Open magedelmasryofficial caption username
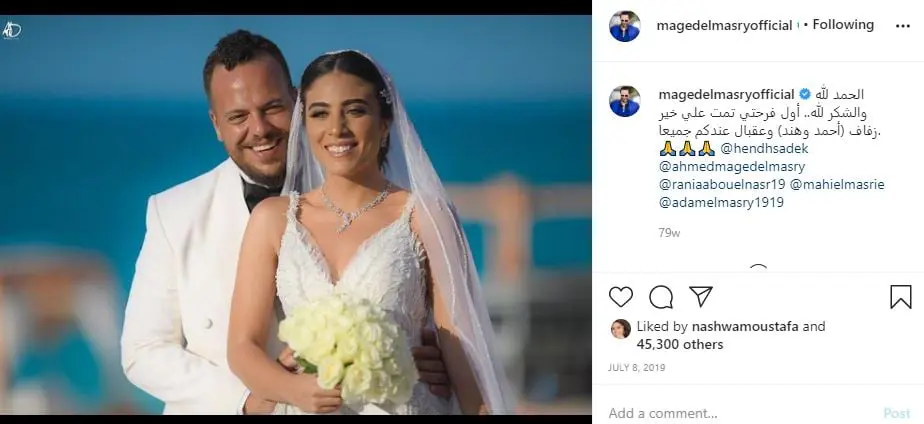 pos(727,94)
